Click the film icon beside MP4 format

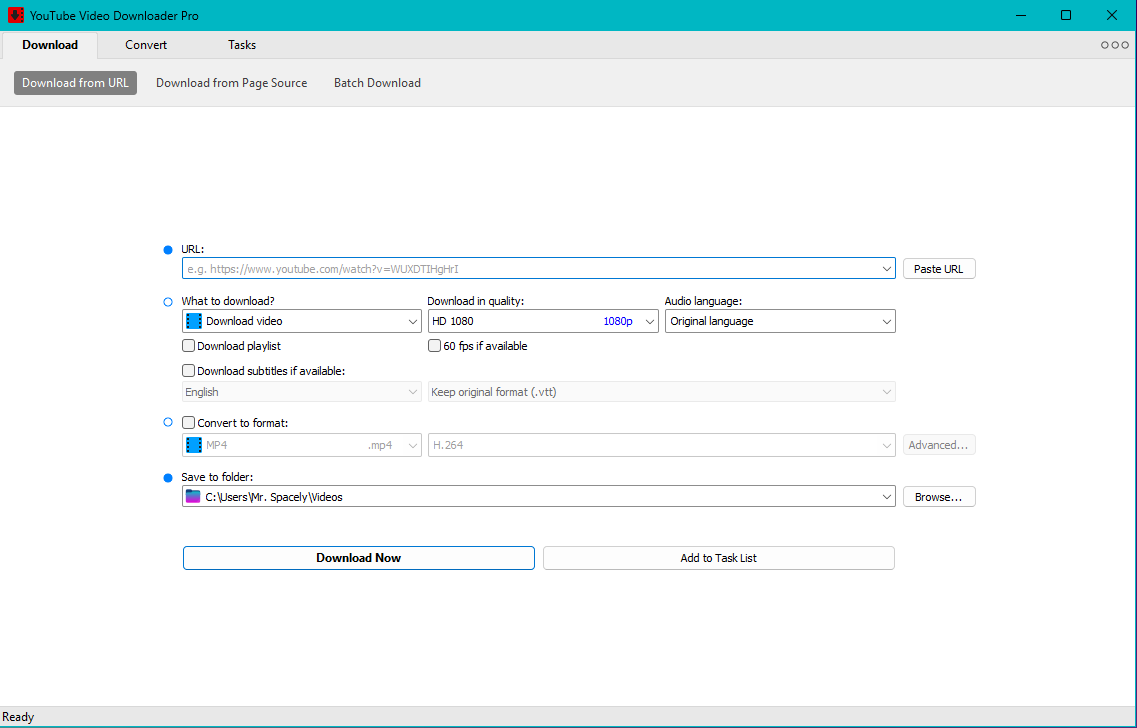pos(194,445)
